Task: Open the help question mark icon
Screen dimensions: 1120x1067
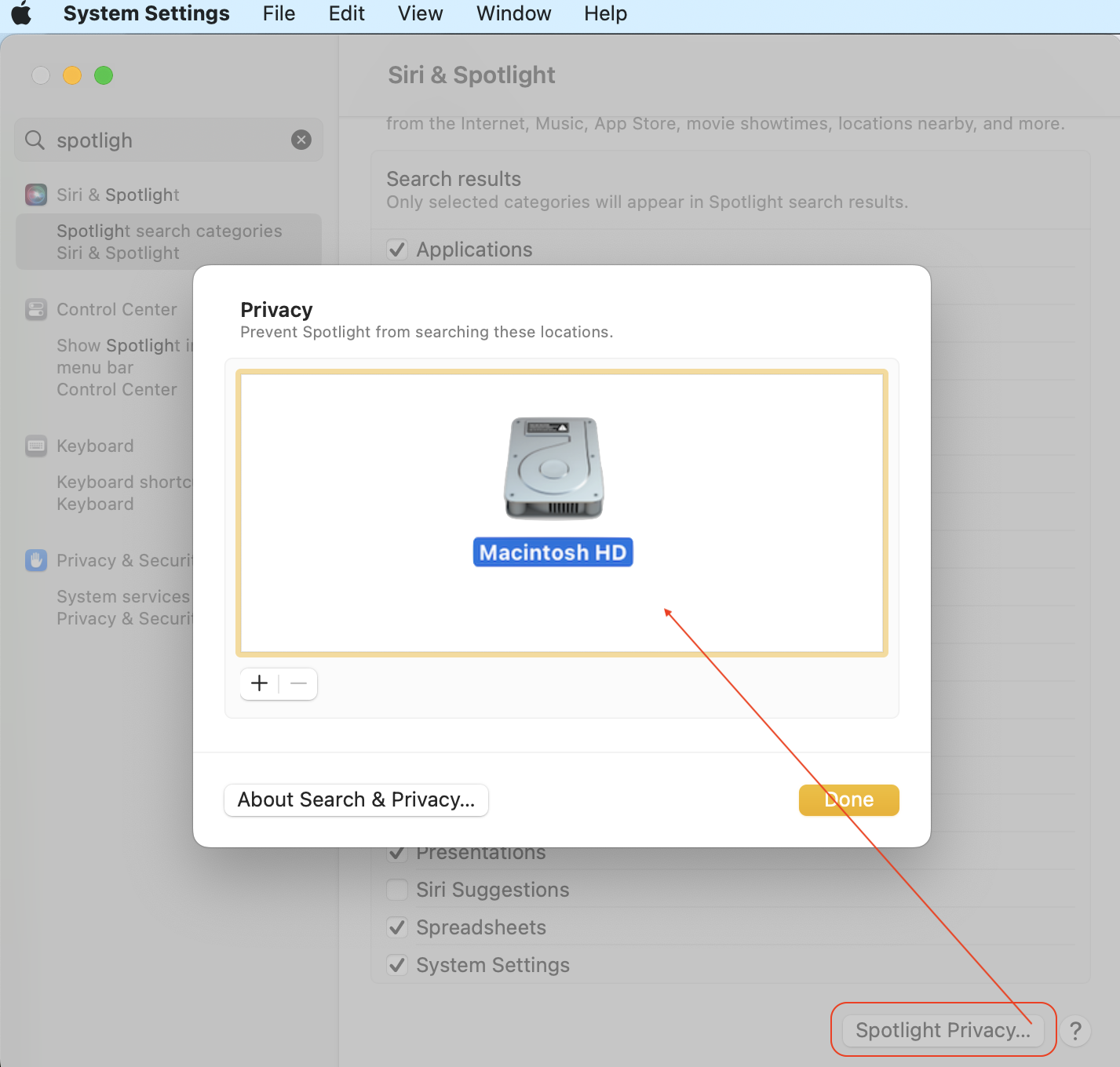Action: [x=1076, y=1031]
